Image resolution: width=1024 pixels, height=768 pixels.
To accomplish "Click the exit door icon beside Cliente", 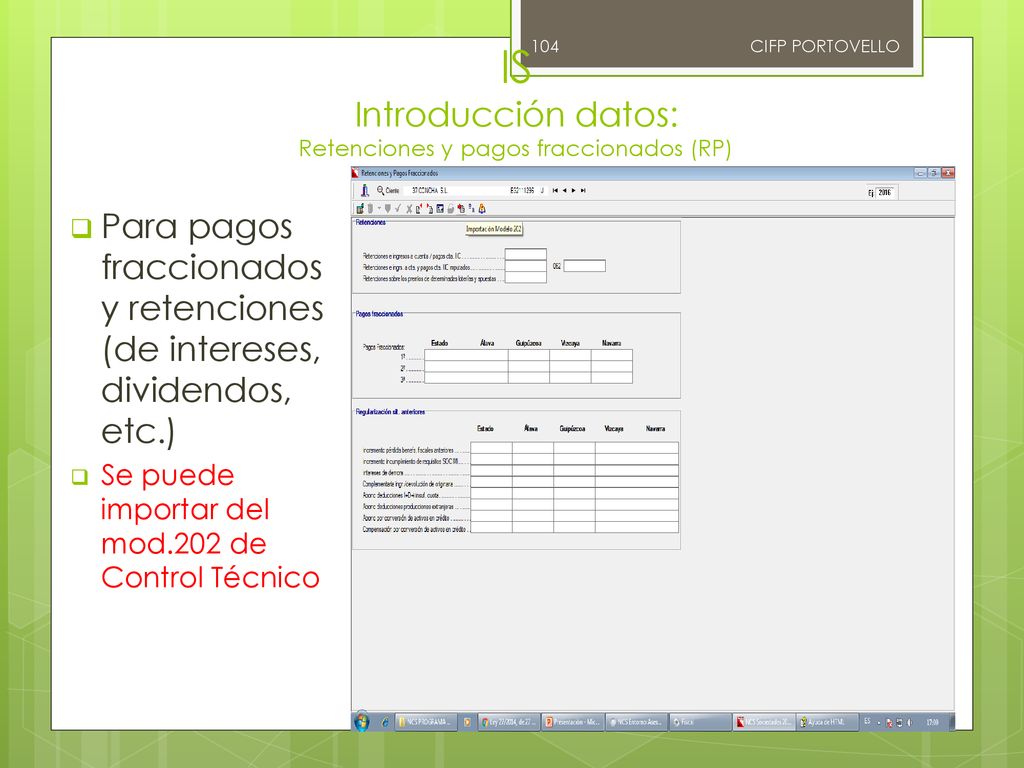I will click(365, 191).
